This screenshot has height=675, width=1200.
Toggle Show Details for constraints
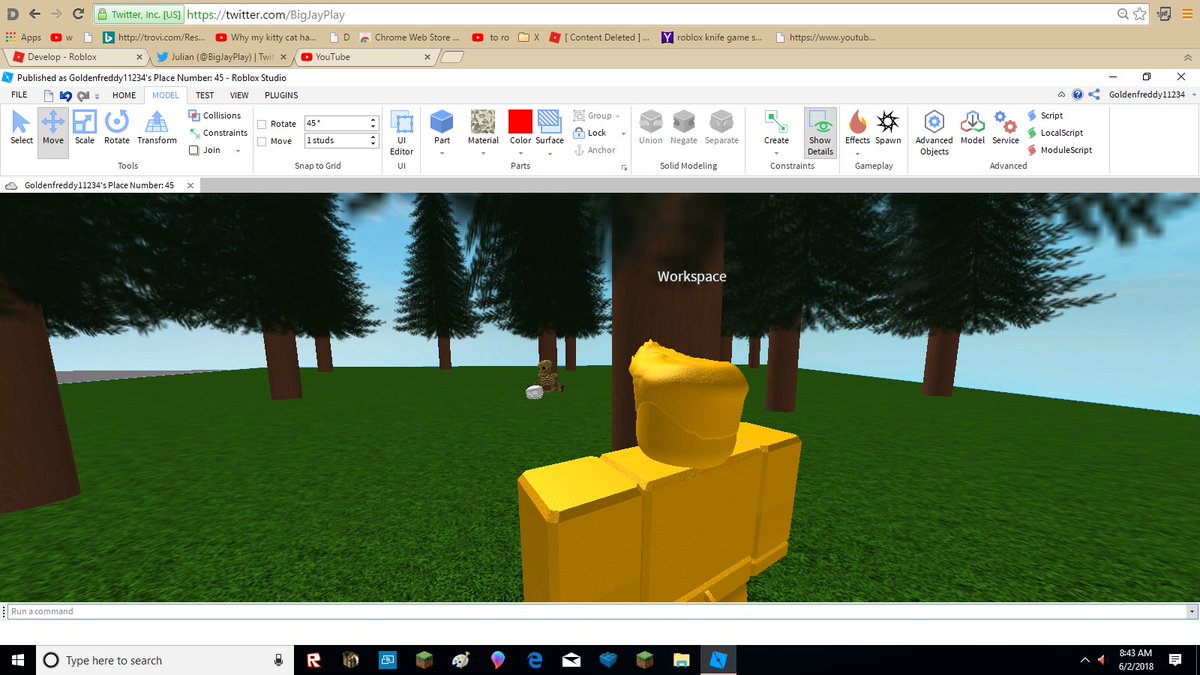tap(820, 133)
